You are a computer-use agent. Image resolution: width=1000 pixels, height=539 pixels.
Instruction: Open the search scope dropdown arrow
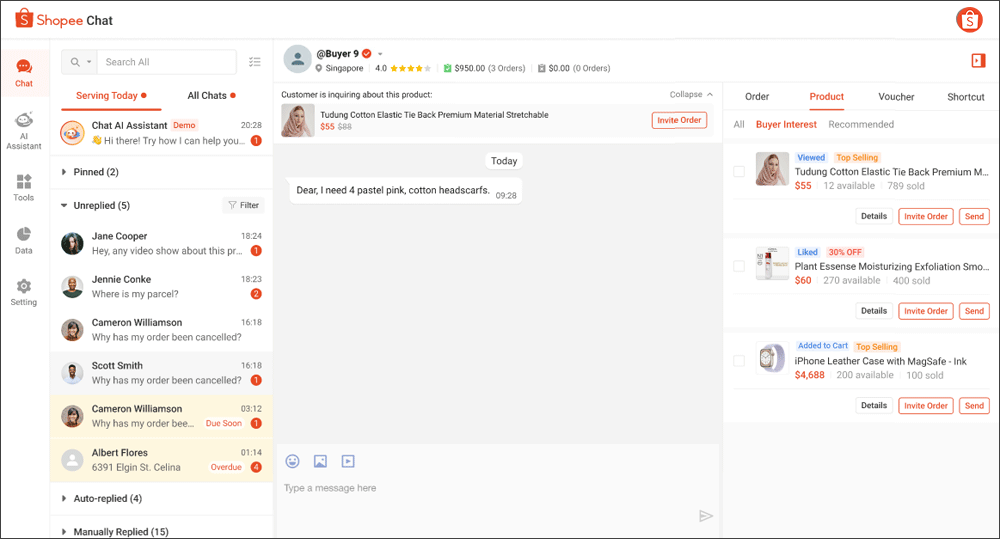click(x=89, y=62)
